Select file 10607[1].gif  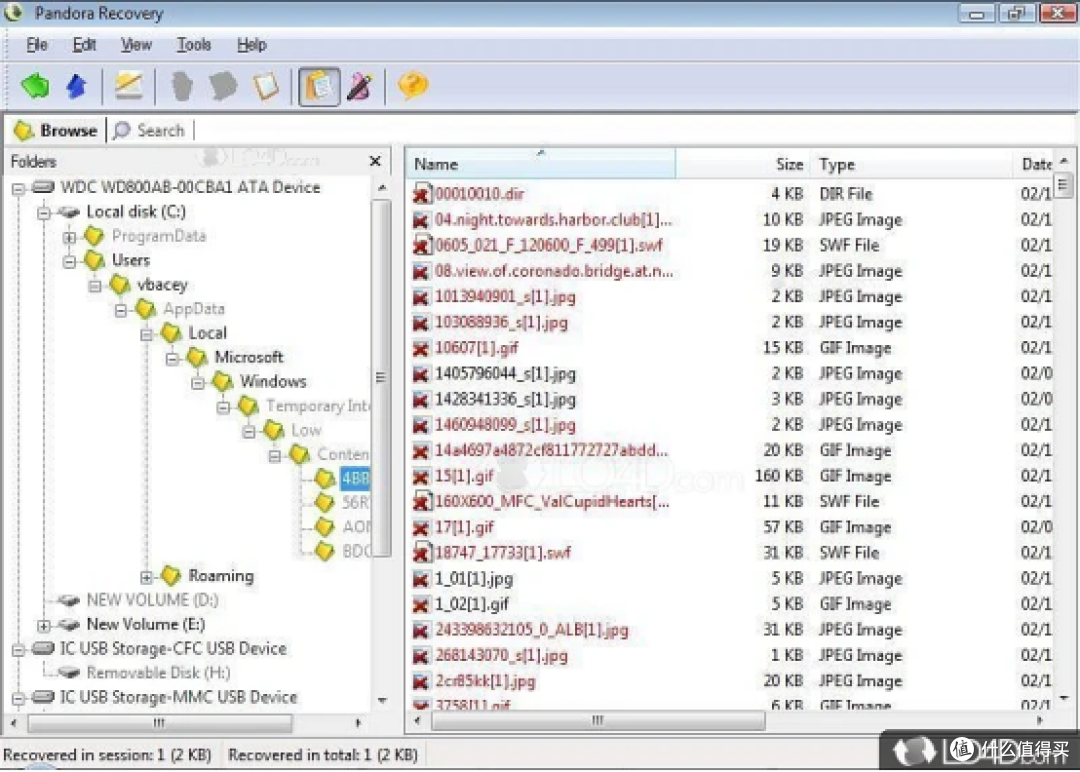[x=477, y=348]
